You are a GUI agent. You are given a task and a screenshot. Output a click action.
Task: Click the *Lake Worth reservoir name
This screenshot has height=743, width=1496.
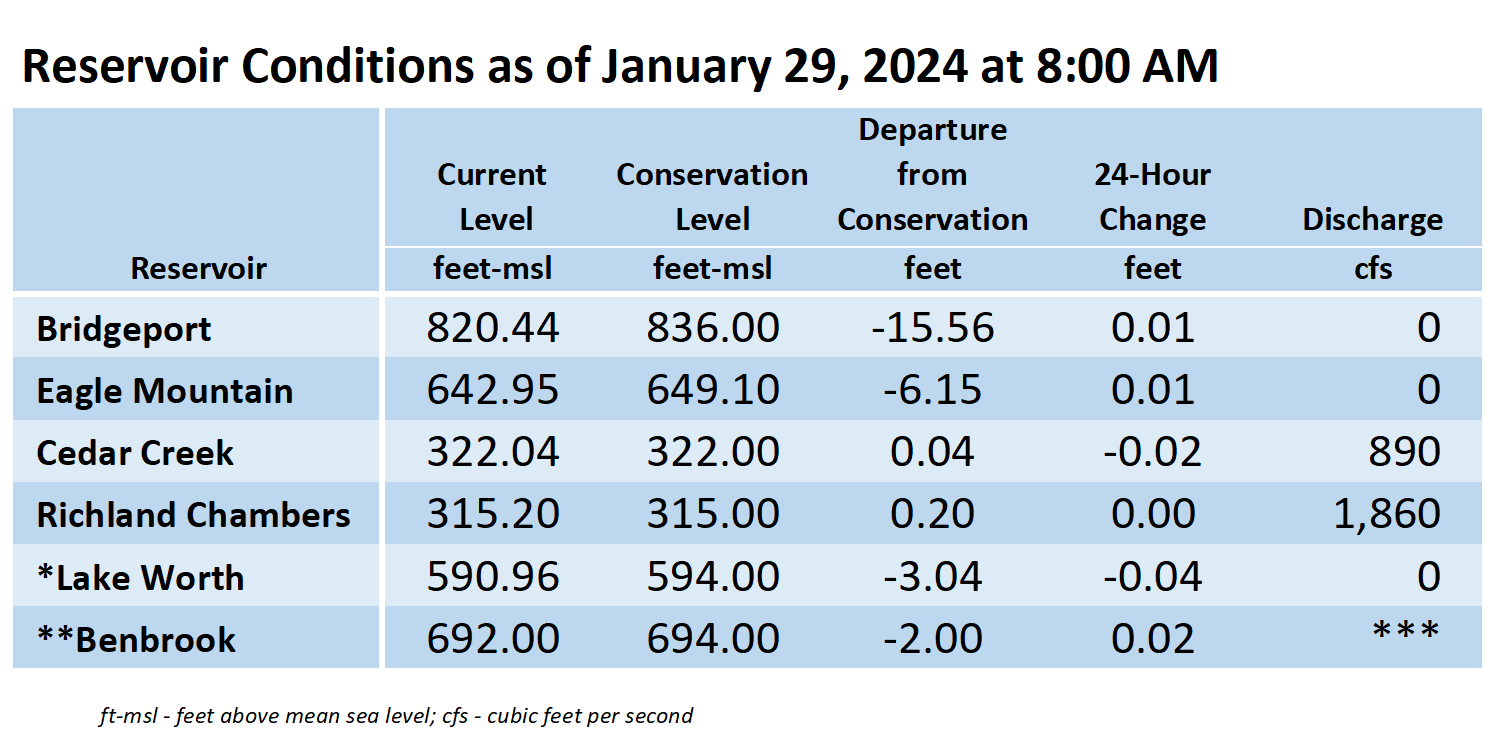pyautogui.click(x=140, y=577)
